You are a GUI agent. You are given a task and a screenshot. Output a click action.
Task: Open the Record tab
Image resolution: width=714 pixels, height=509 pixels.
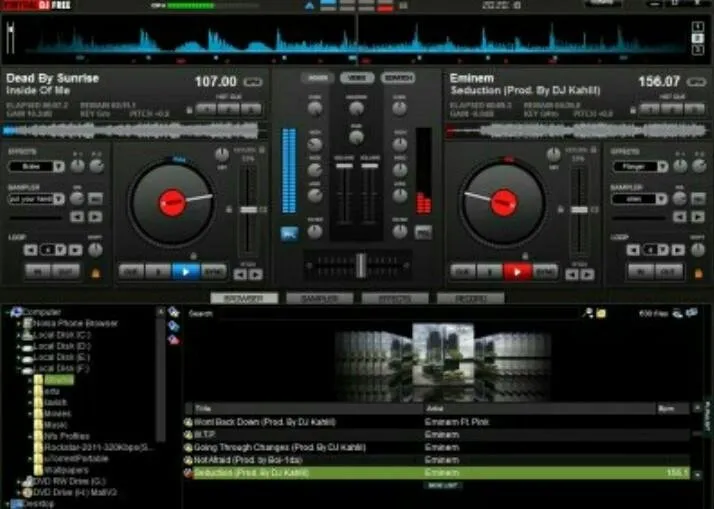point(470,299)
